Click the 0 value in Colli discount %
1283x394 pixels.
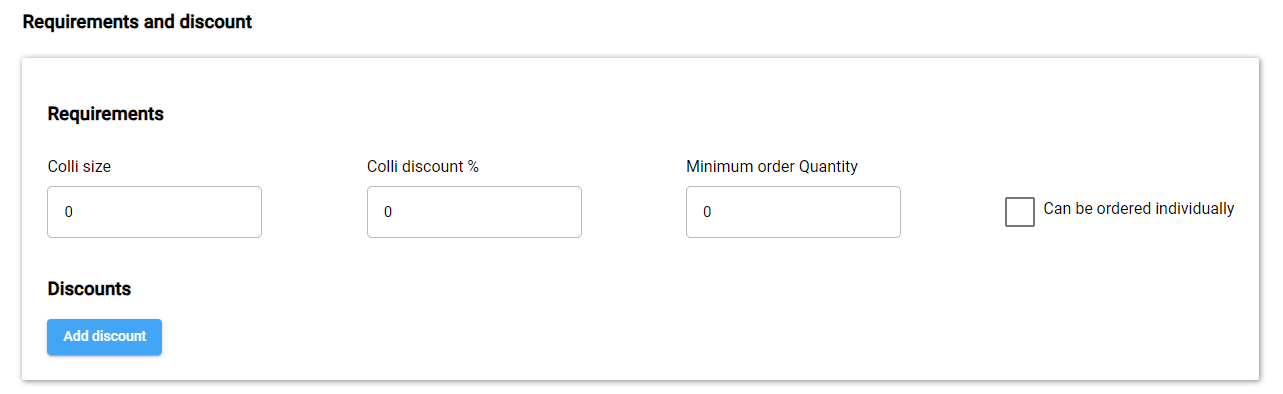(388, 212)
